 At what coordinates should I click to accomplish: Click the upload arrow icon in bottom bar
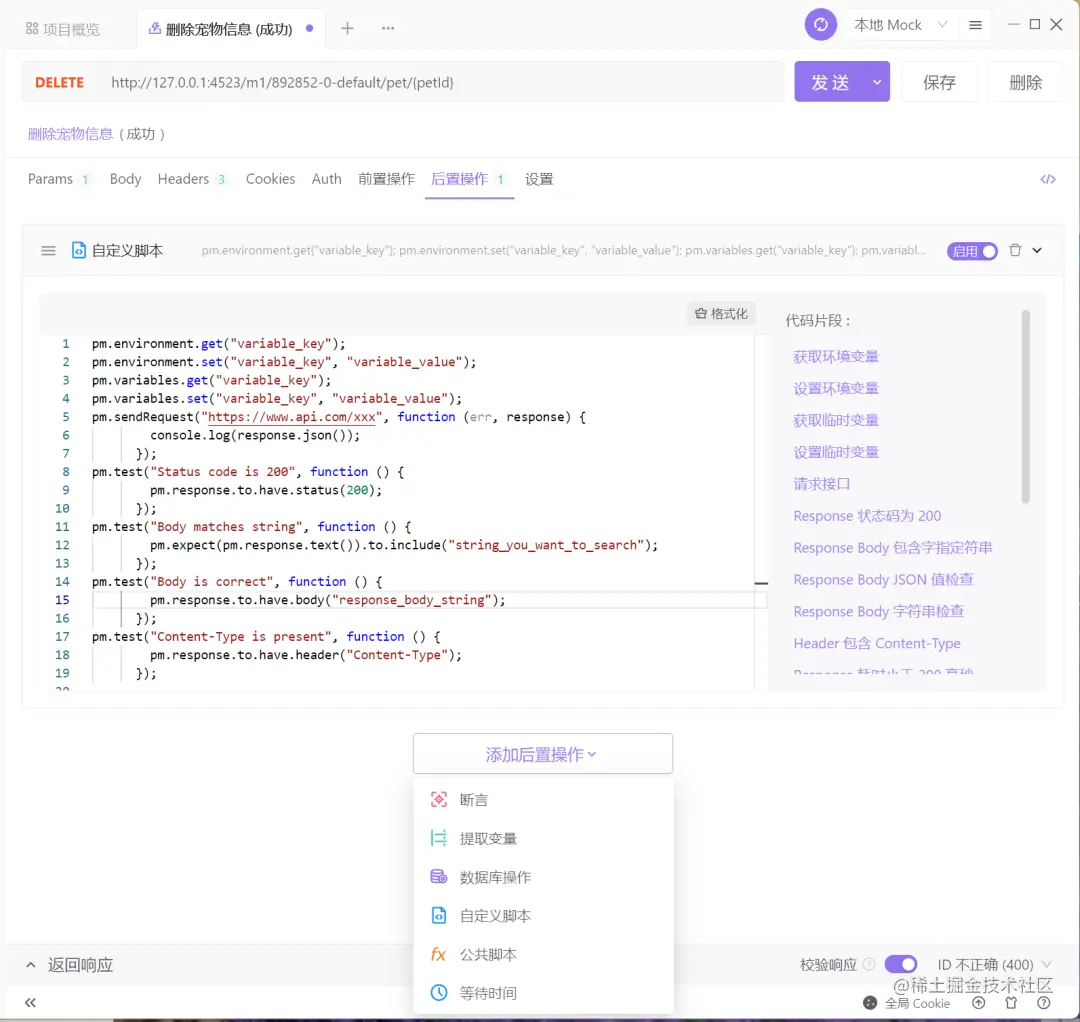click(x=978, y=1003)
